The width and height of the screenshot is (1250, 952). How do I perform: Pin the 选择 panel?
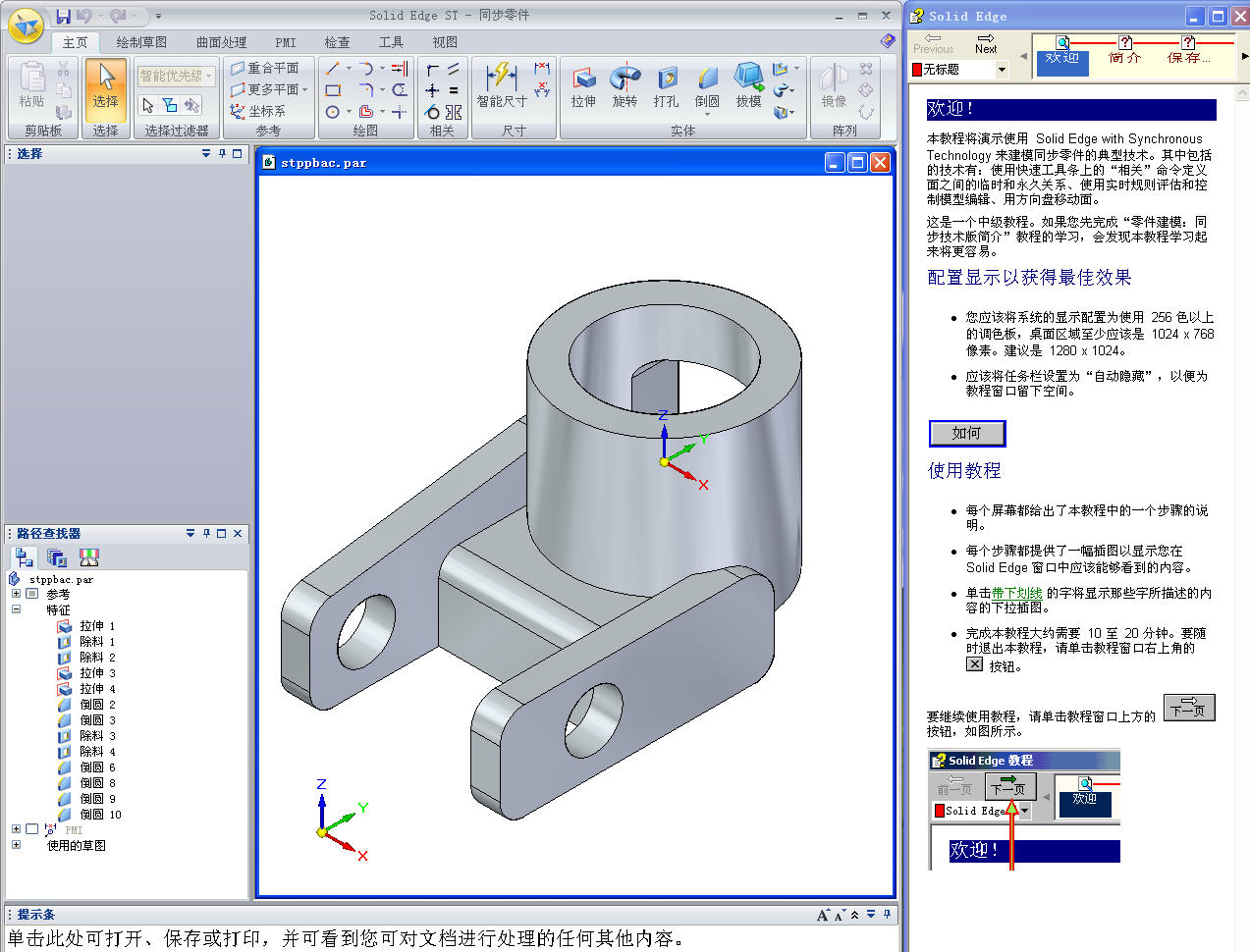pyautogui.click(x=222, y=153)
